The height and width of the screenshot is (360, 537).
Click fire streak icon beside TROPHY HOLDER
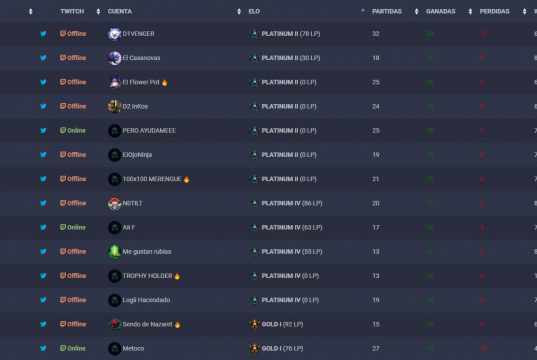pyautogui.click(x=177, y=276)
